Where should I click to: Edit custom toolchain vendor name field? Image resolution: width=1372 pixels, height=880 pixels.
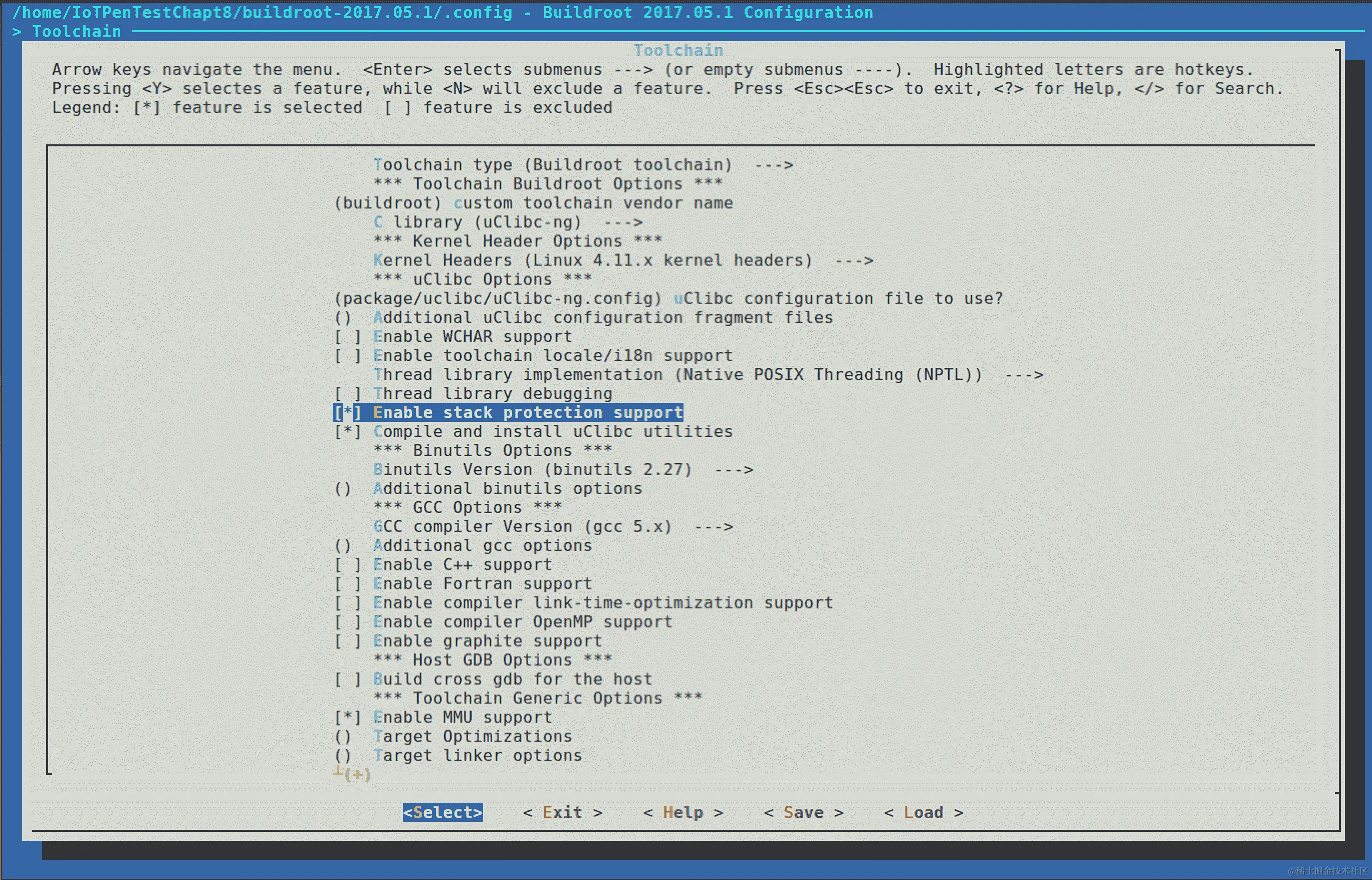pyautogui.click(x=533, y=203)
